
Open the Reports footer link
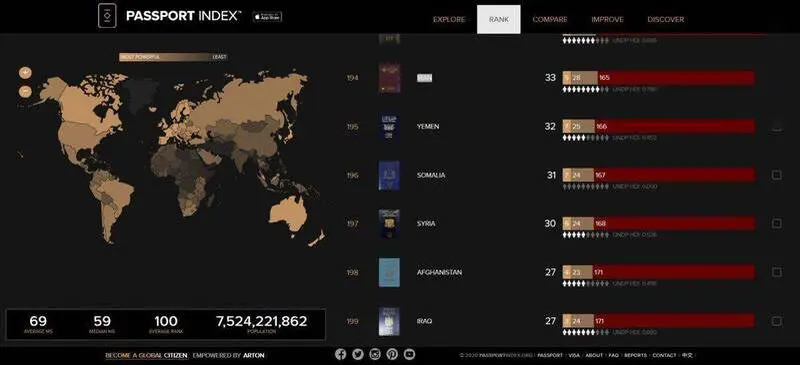pyautogui.click(x=635, y=355)
